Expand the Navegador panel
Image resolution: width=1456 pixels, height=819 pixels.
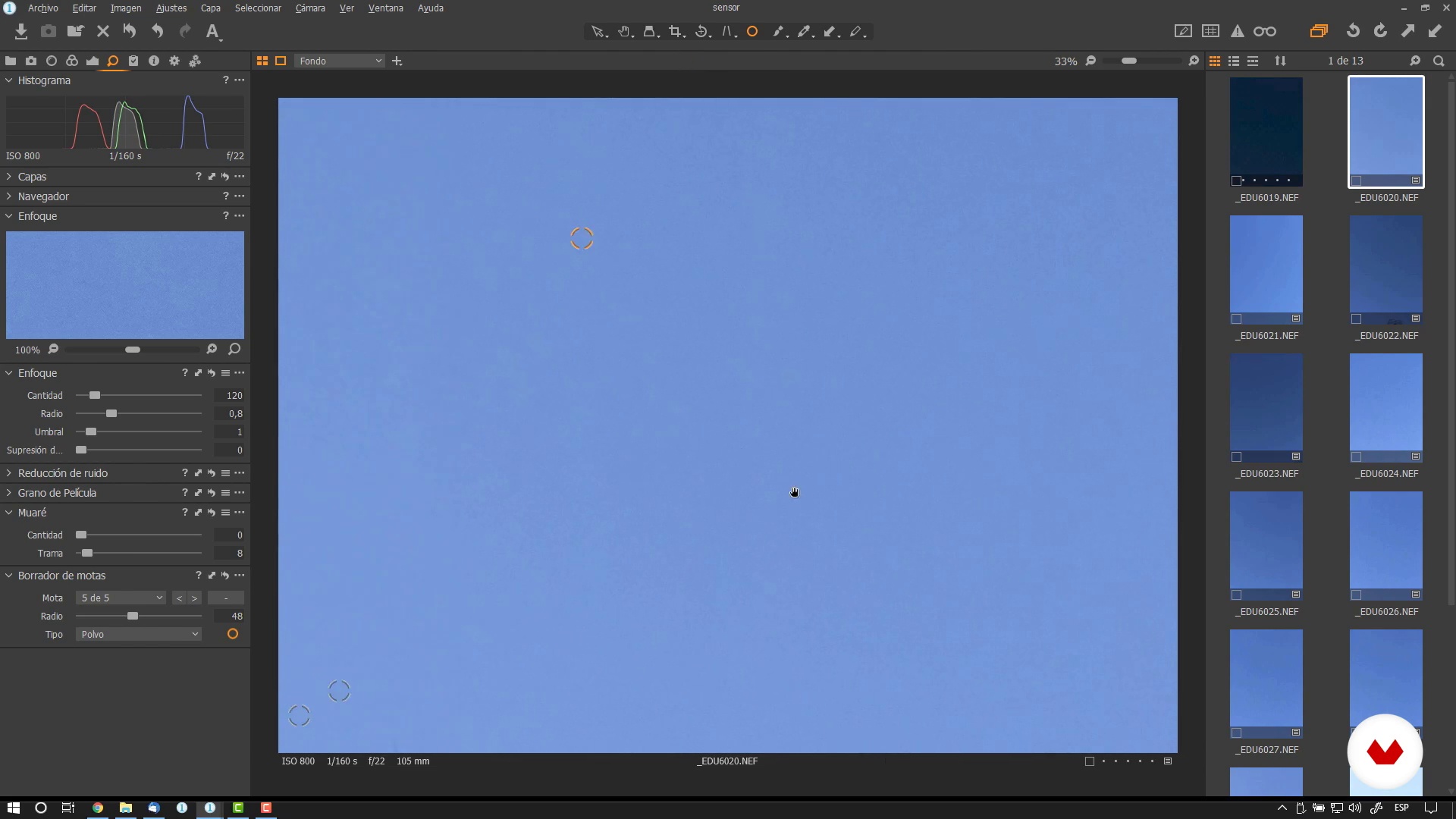pos(9,196)
